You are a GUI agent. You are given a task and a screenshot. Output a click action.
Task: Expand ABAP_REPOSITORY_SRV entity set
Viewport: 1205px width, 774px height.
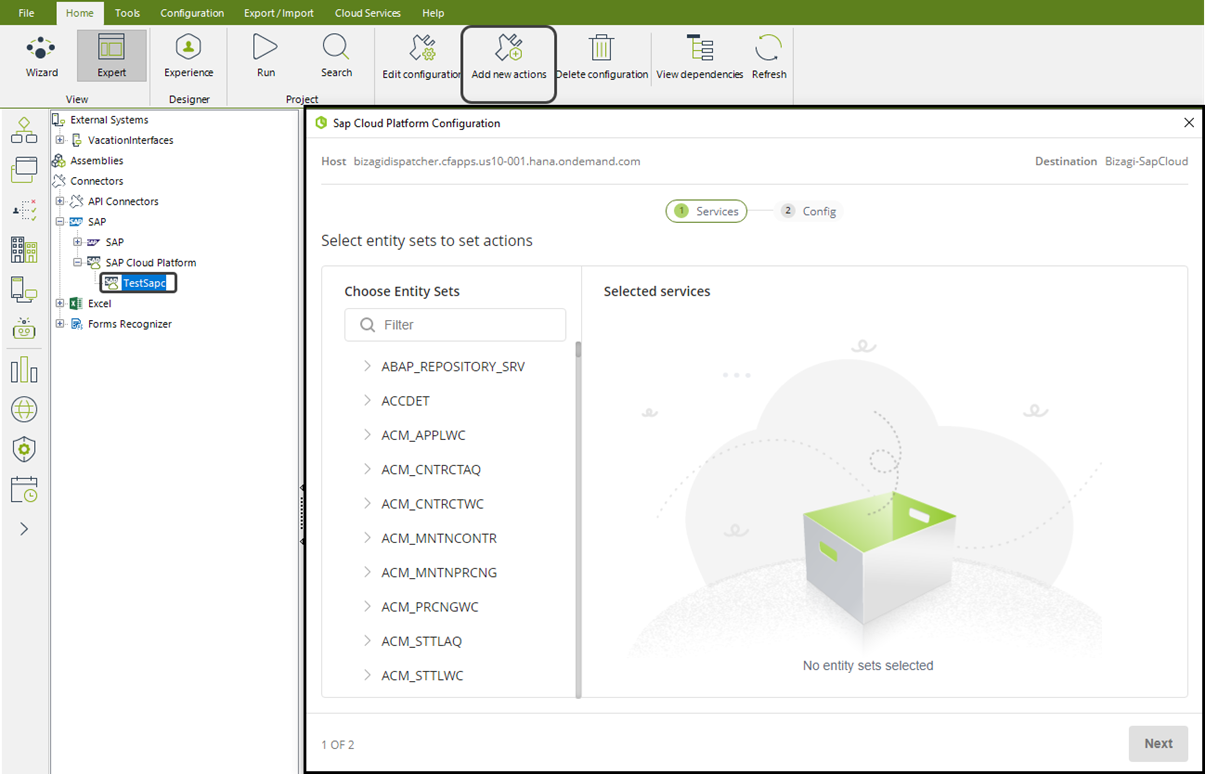tap(368, 367)
